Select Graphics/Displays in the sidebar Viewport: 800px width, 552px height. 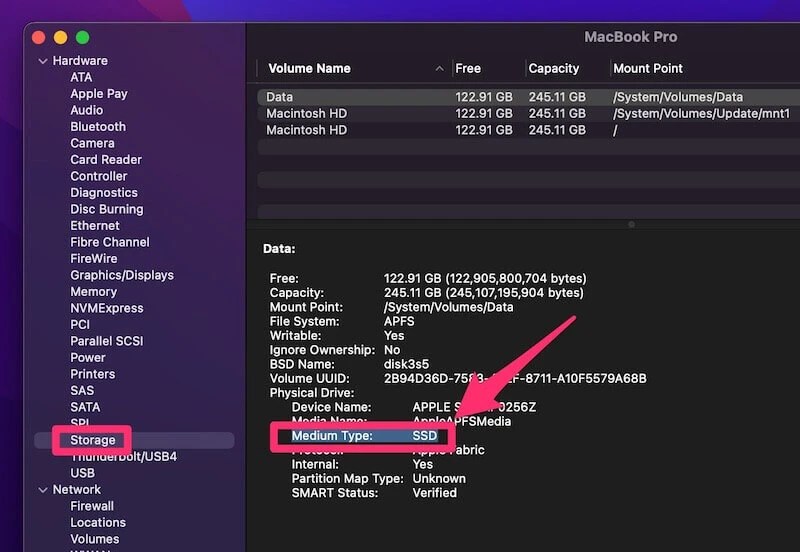pos(122,275)
